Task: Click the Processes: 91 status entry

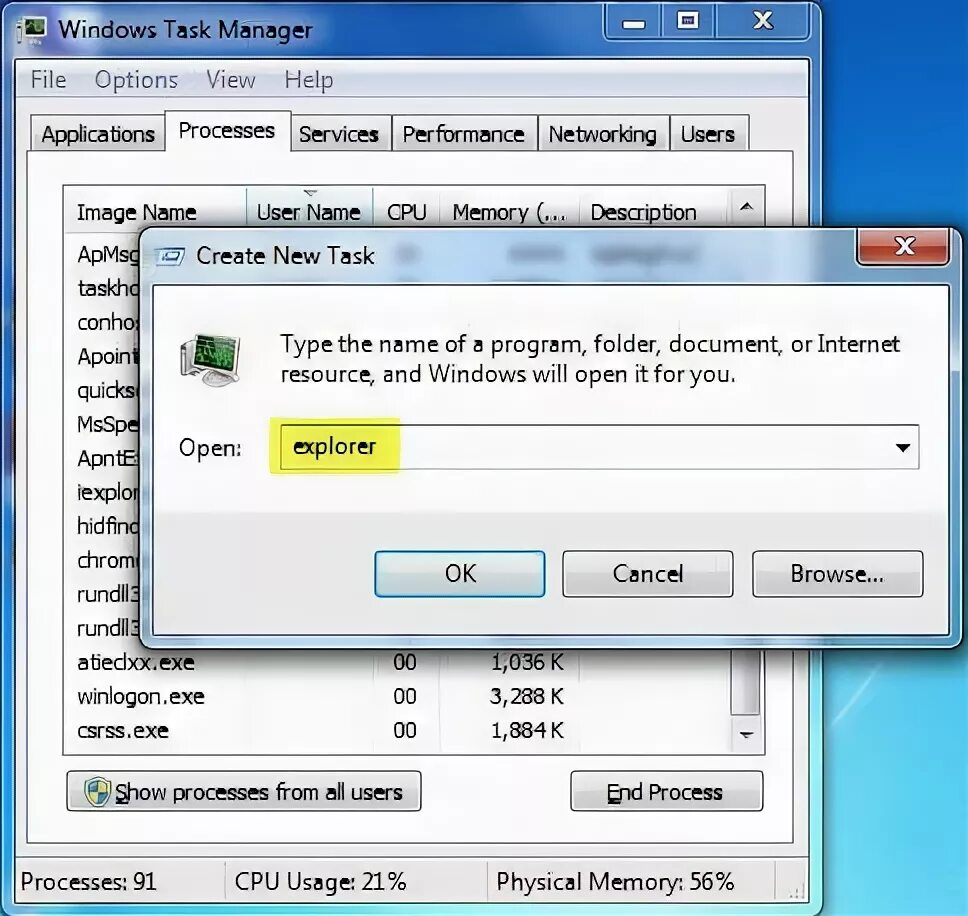Action: tap(88, 881)
